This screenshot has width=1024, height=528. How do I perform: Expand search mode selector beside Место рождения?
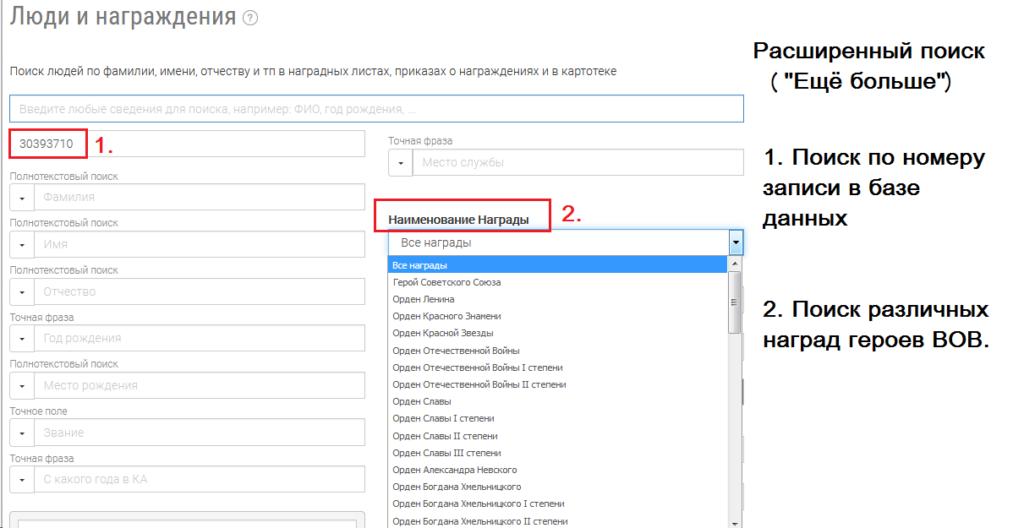coord(21,386)
